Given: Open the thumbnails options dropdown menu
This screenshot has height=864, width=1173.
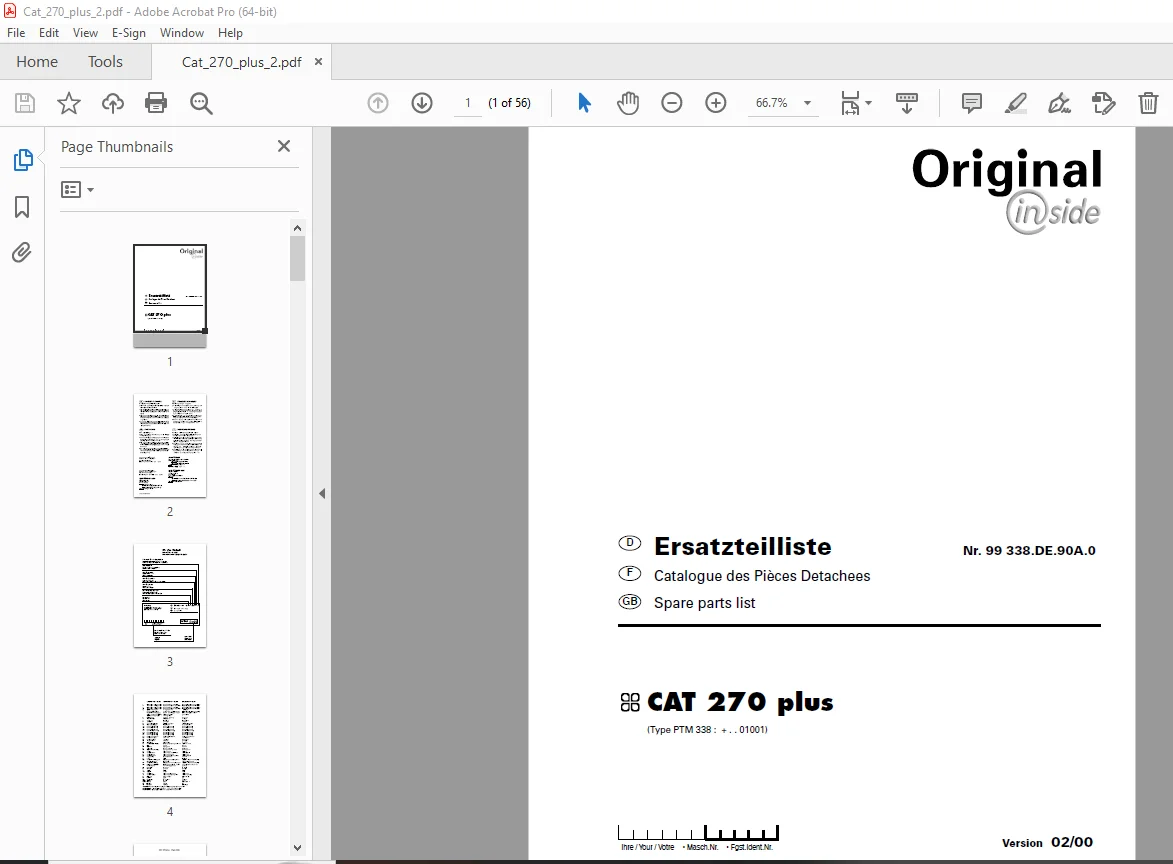Looking at the screenshot, I should tap(77, 190).
